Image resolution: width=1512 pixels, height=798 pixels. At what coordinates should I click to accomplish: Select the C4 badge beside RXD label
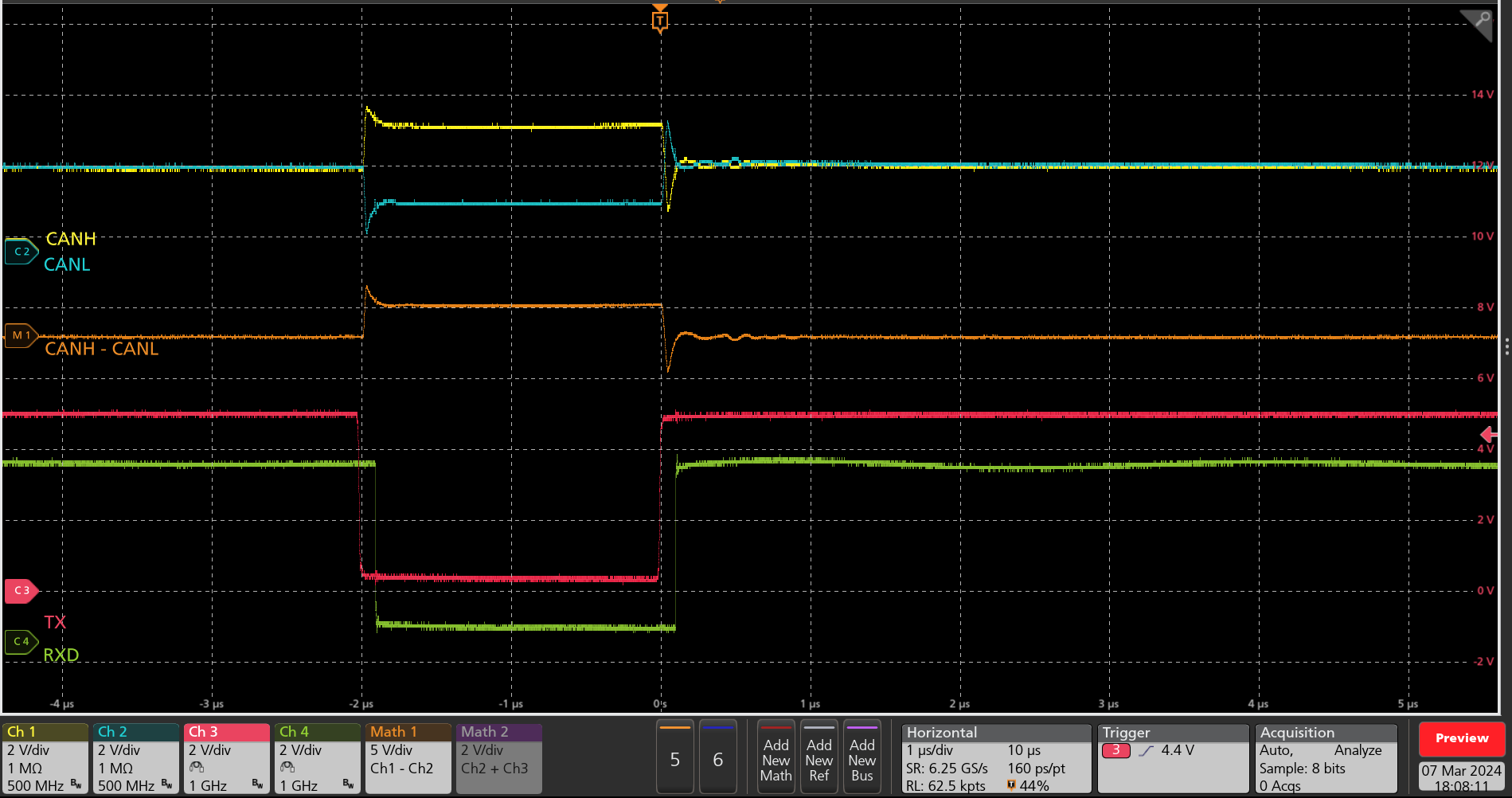tap(20, 642)
